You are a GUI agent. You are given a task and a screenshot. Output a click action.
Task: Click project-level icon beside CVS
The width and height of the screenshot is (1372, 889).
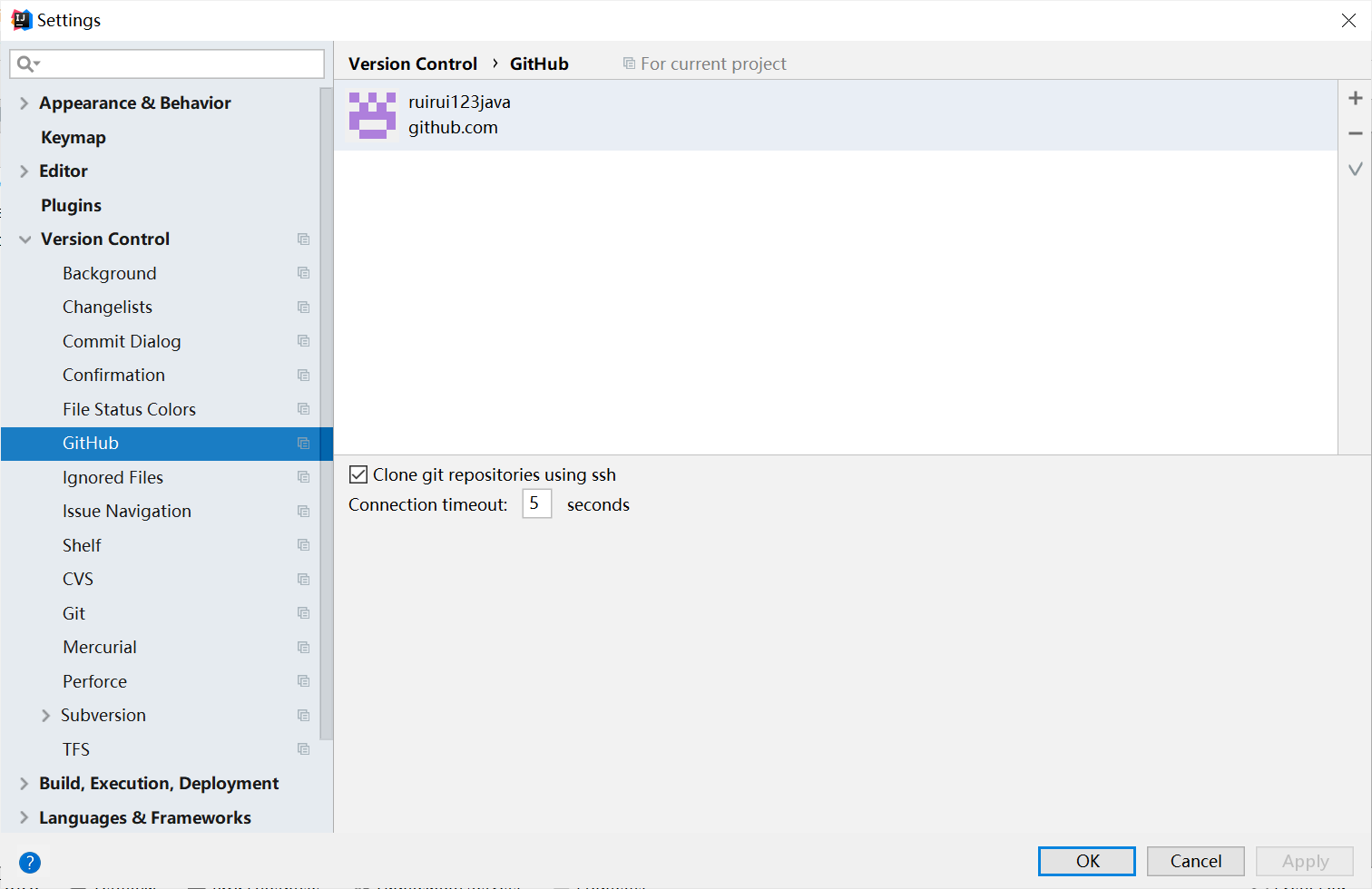point(304,580)
